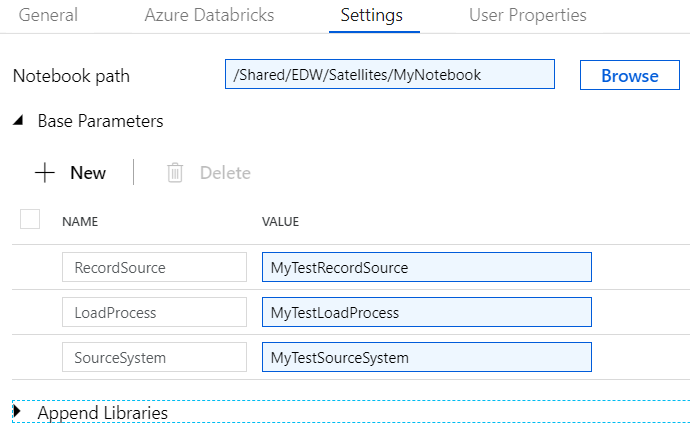
Task: Go to the User Properties tab
Action: tap(528, 16)
